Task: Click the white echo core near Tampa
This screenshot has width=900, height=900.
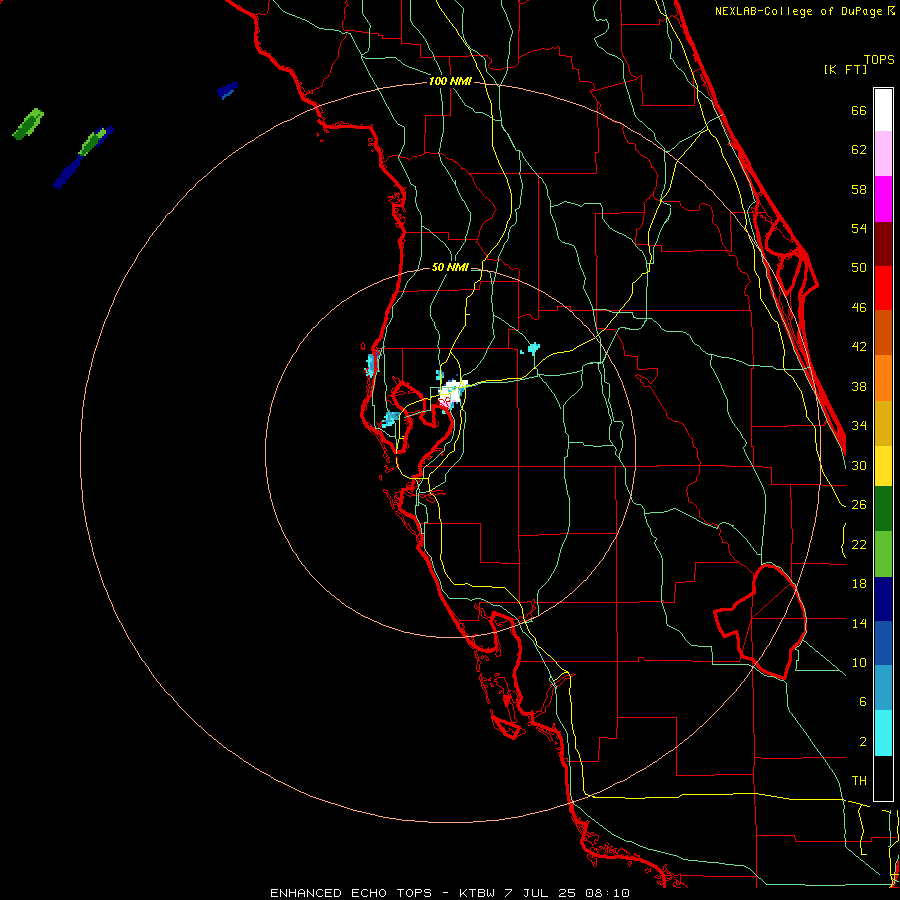Action: [453, 392]
